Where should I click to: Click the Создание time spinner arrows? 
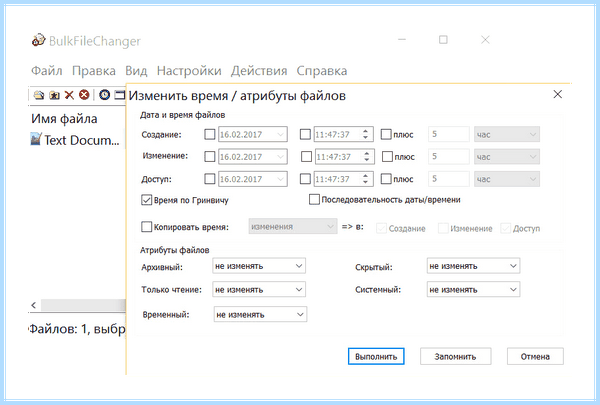tap(365, 134)
